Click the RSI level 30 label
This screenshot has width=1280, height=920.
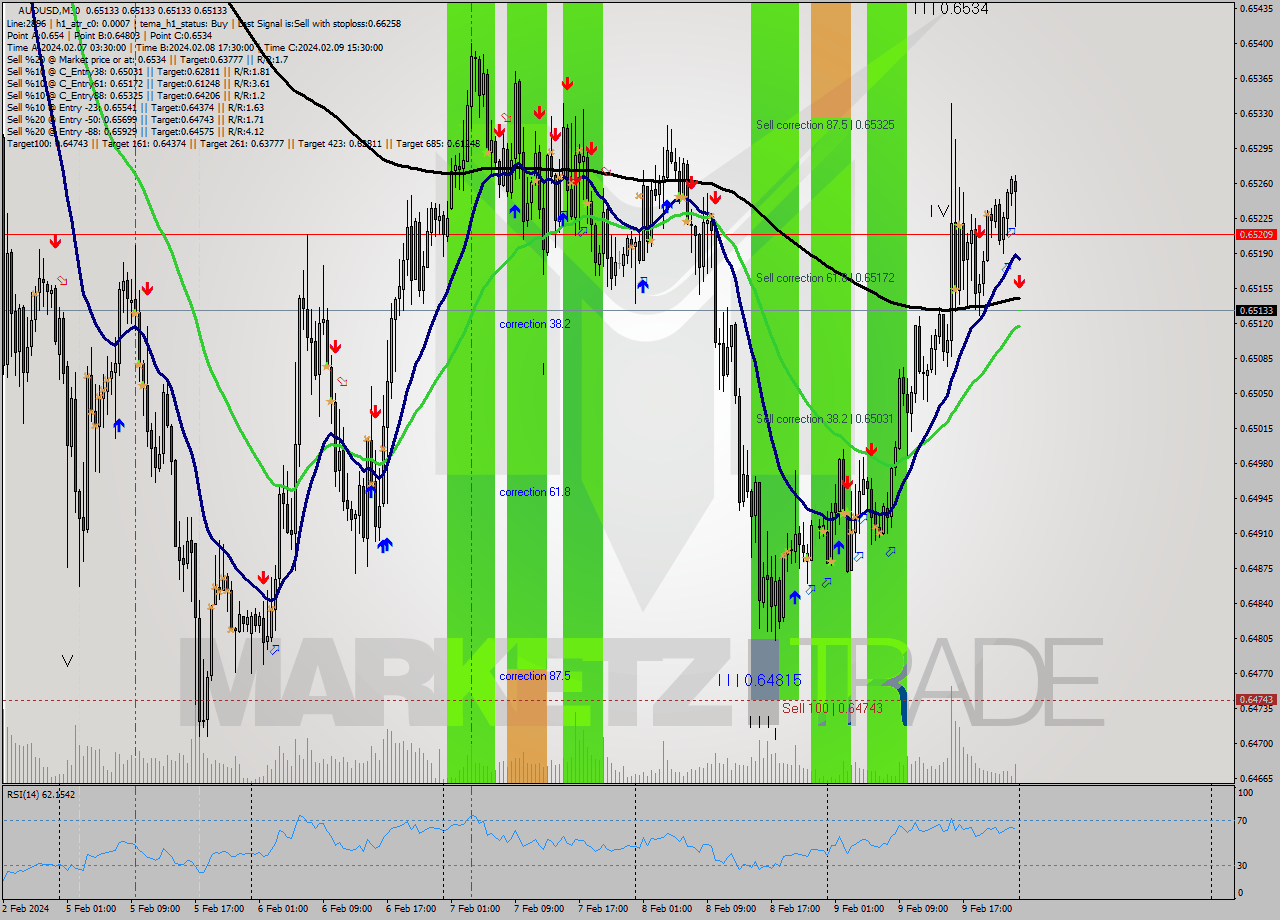click(x=1244, y=865)
